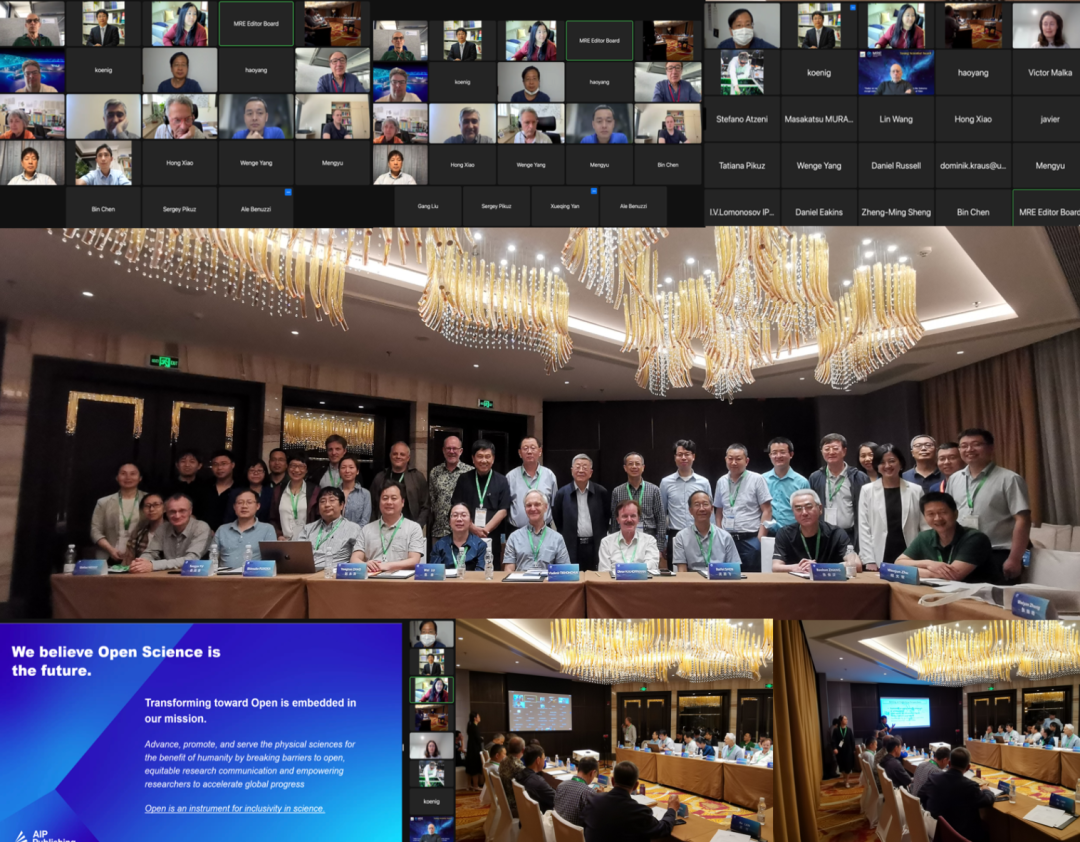Click the "Gang Liu" participant tile
The width and height of the screenshot is (1080, 842).
coord(428,206)
